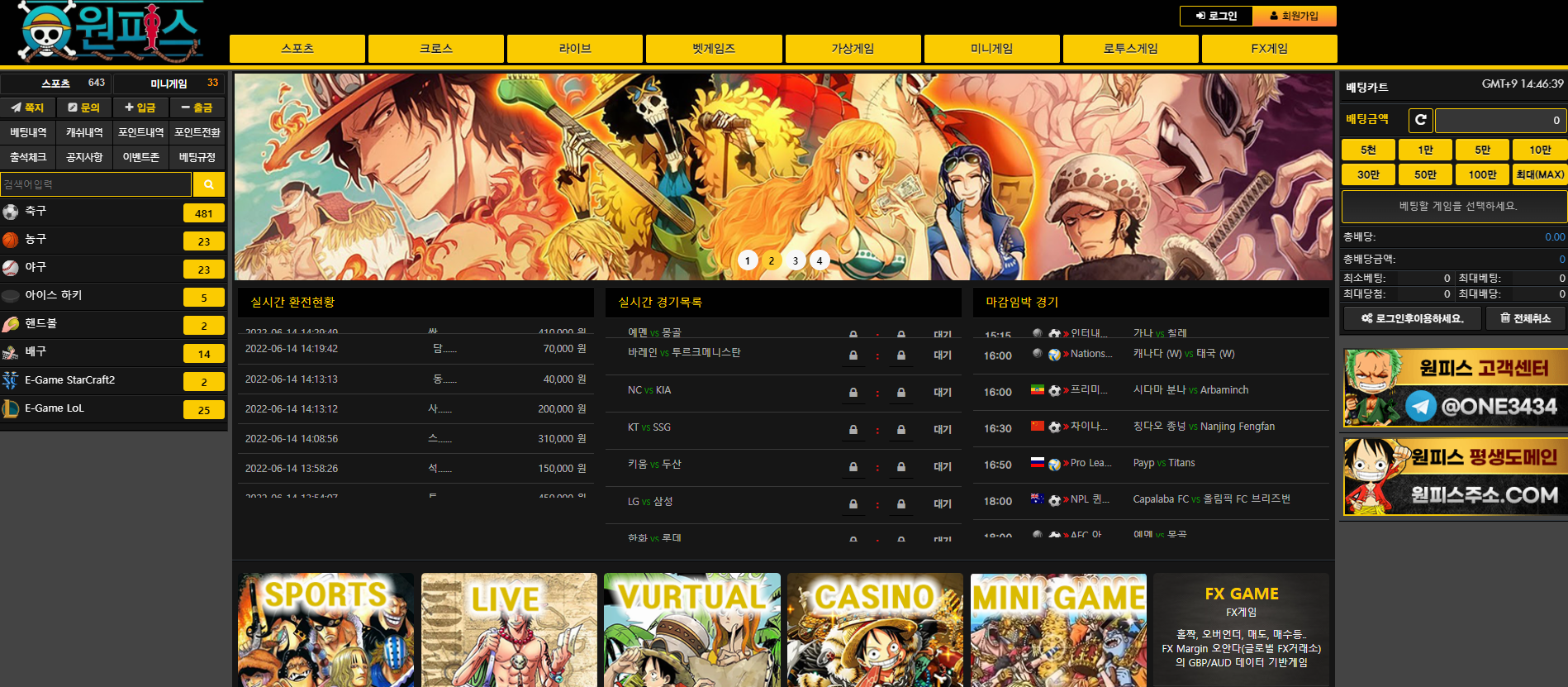Viewport: 1568px width, 687px height.
Task: Click the search magnifier button
Action: click(209, 184)
